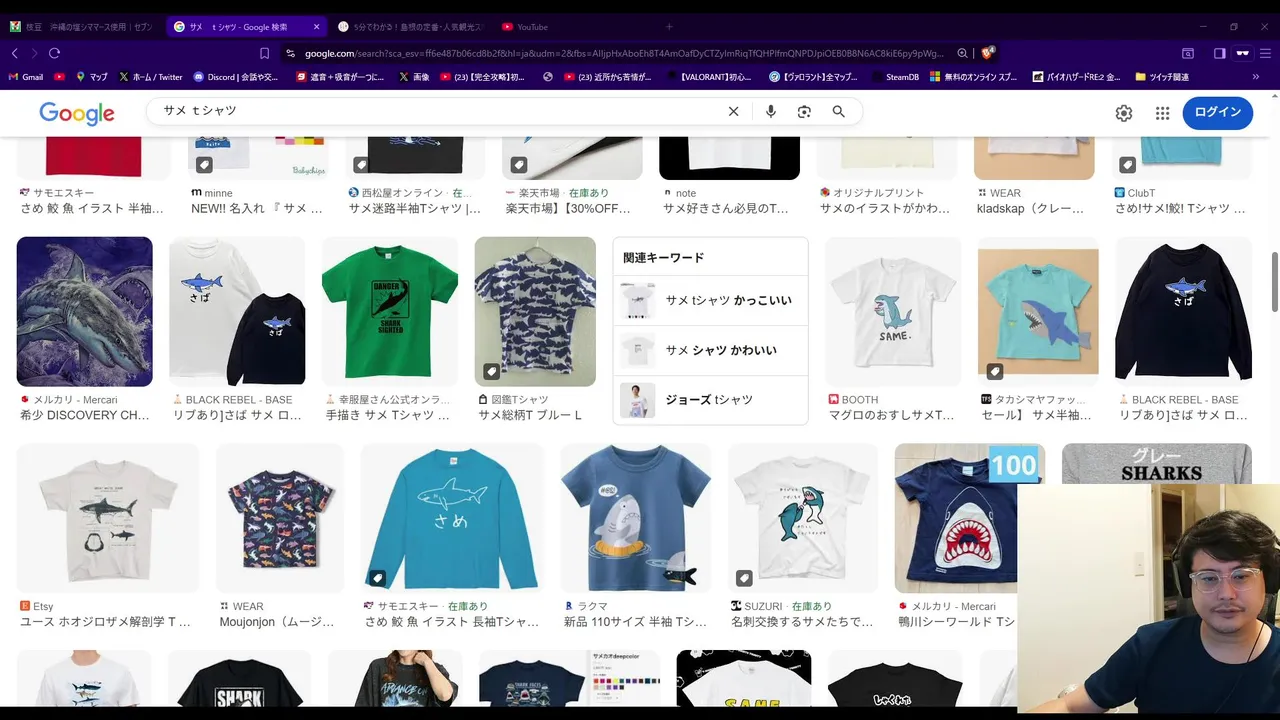Open the Discord bookmark
Viewport: 1280px width, 720px height.
pyautogui.click(x=236, y=76)
